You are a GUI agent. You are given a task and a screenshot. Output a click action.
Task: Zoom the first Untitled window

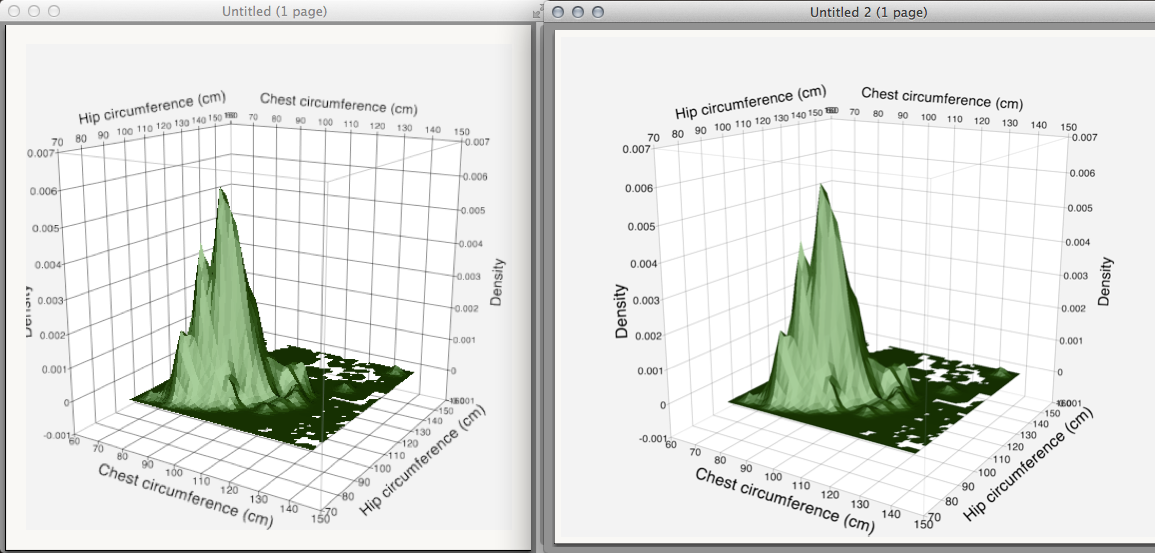tap(54, 11)
